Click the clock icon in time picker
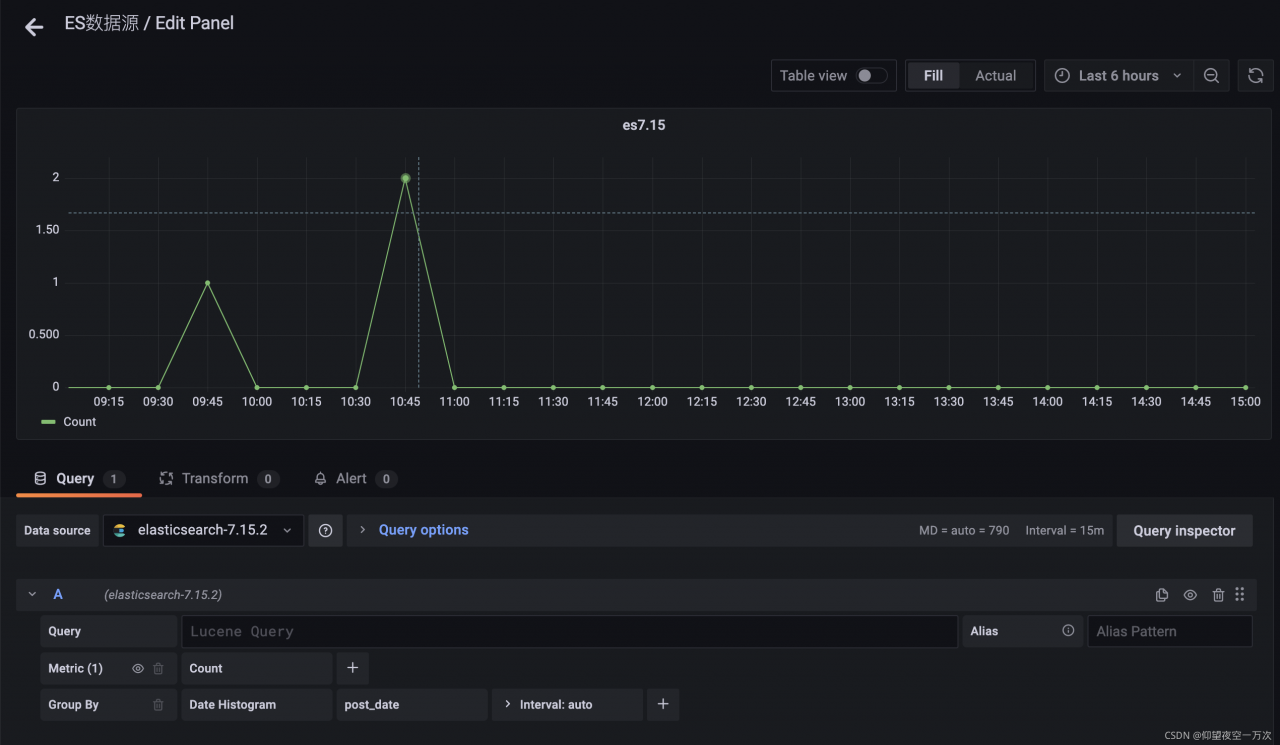The height and width of the screenshot is (745, 1280). coord(1062,76)
